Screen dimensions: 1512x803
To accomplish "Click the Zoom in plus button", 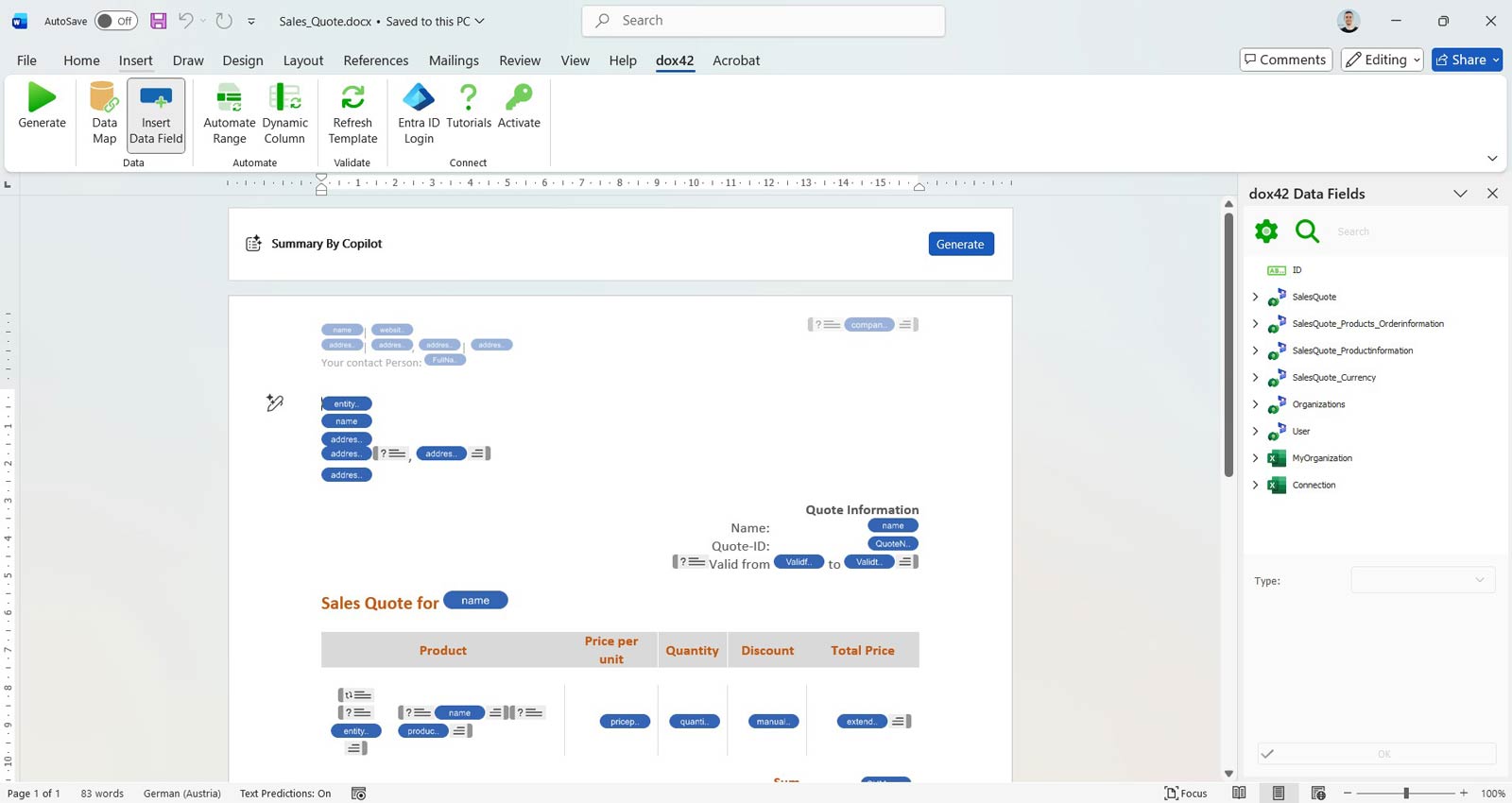I will 1464,794.
